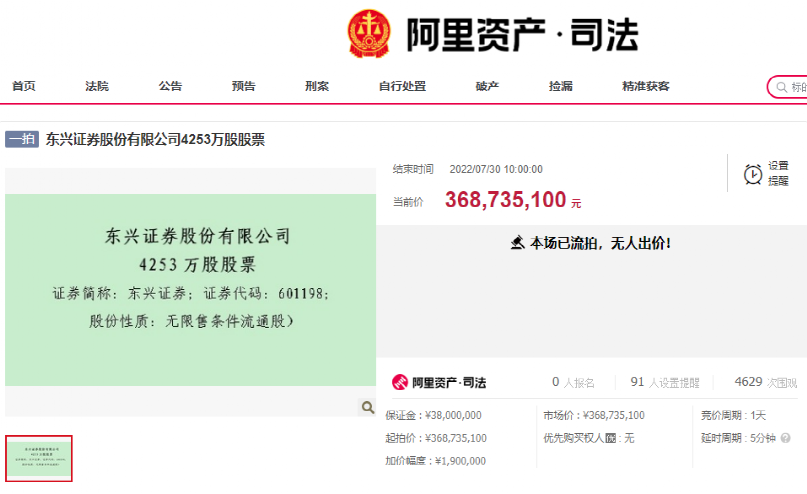Click the search input field at top right
The width and height of the screenshot is (807, 494).
792,87
